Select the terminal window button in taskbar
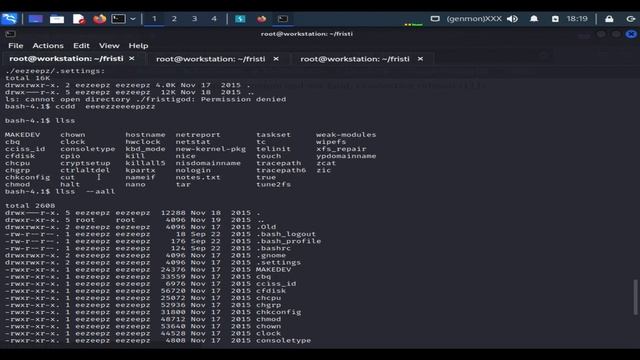640x360 pixels. [x=283, y=19]
